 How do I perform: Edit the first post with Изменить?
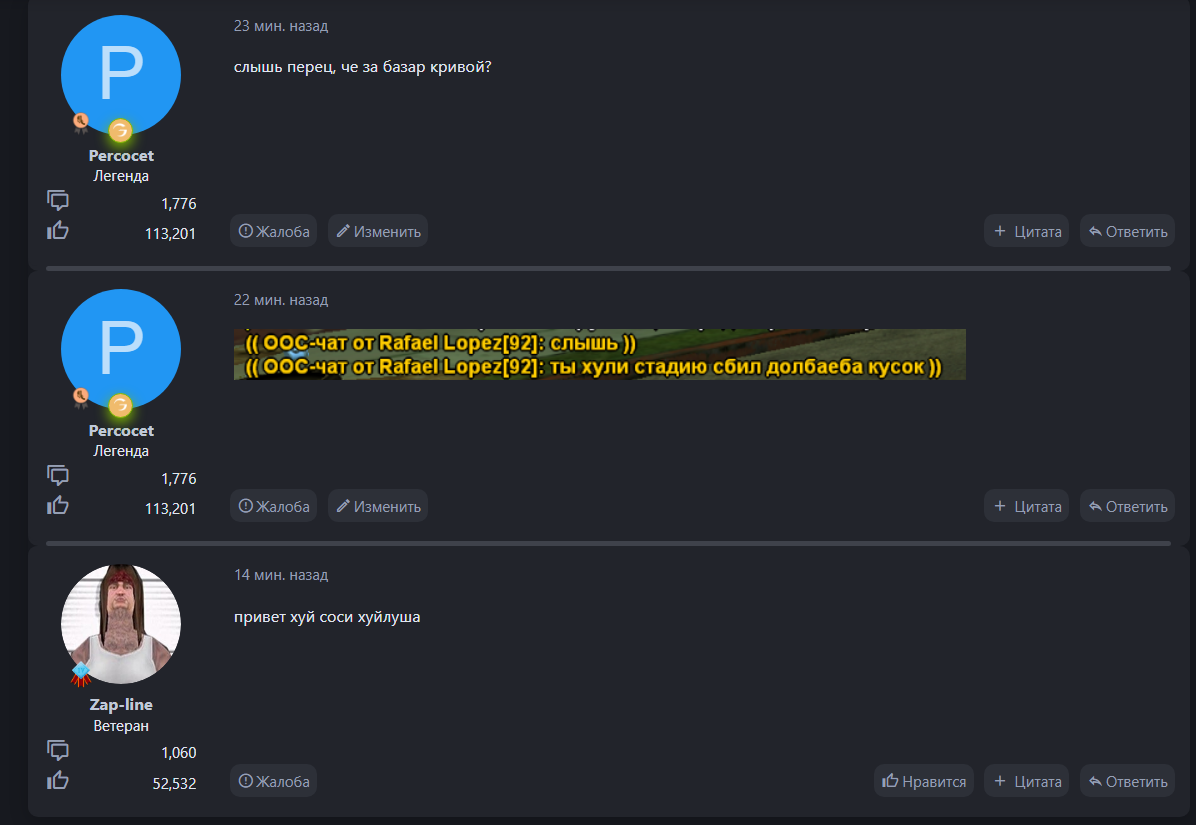point(378,231)
